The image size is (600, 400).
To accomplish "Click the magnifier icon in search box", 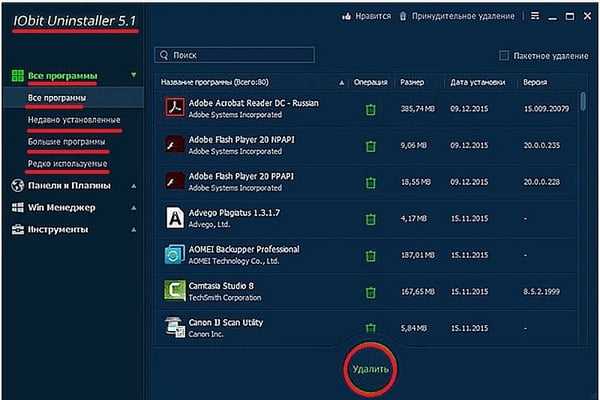I will (x=164, y=55).
